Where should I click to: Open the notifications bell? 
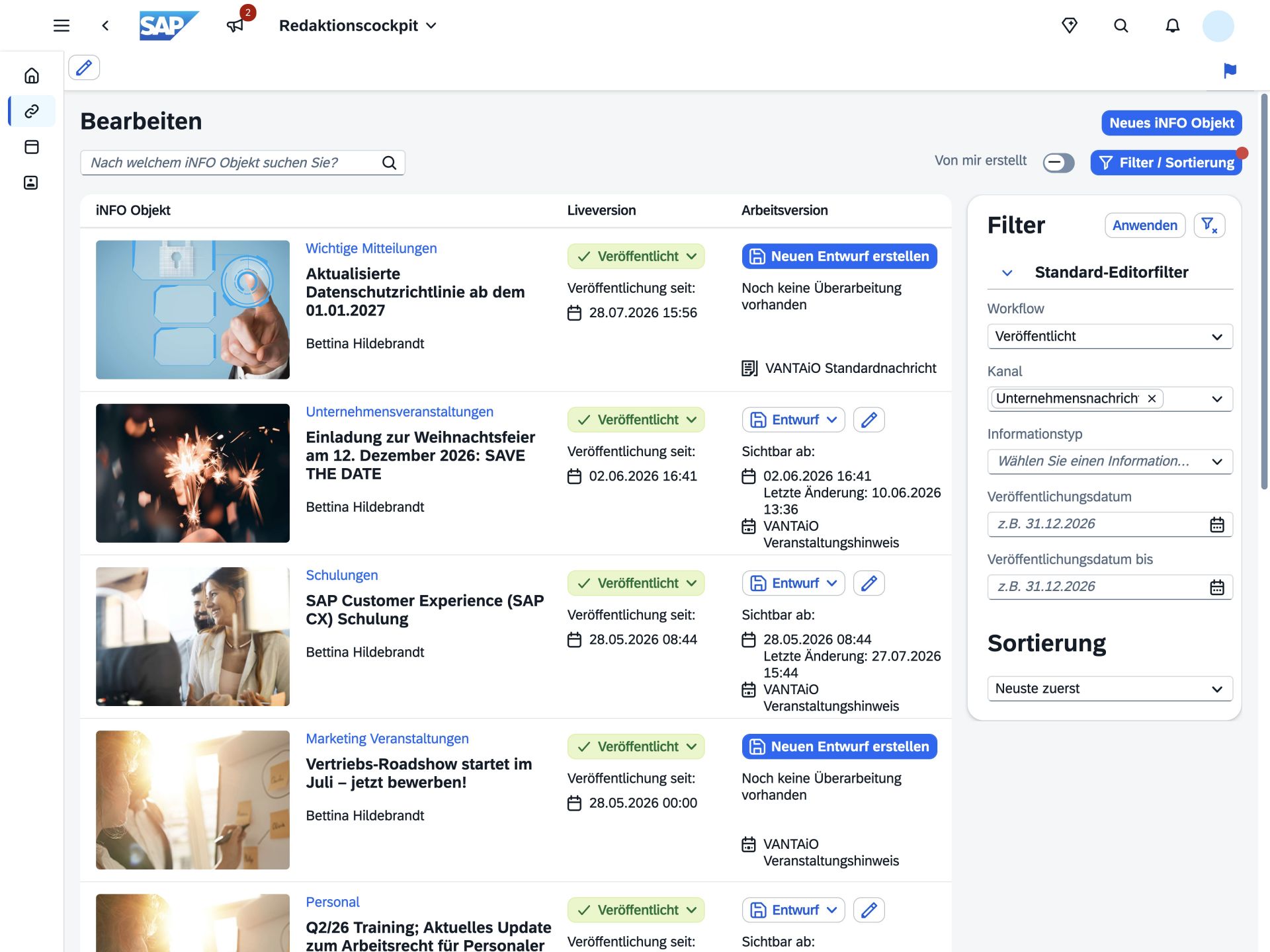coord(1173,26)
